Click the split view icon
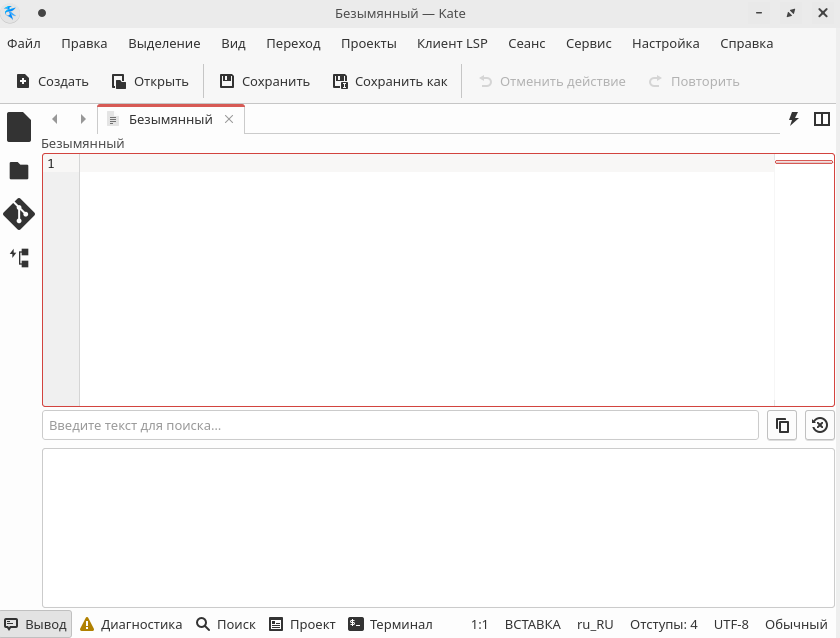840x638 pixels. pyautogui.click(x=822, y=119)
